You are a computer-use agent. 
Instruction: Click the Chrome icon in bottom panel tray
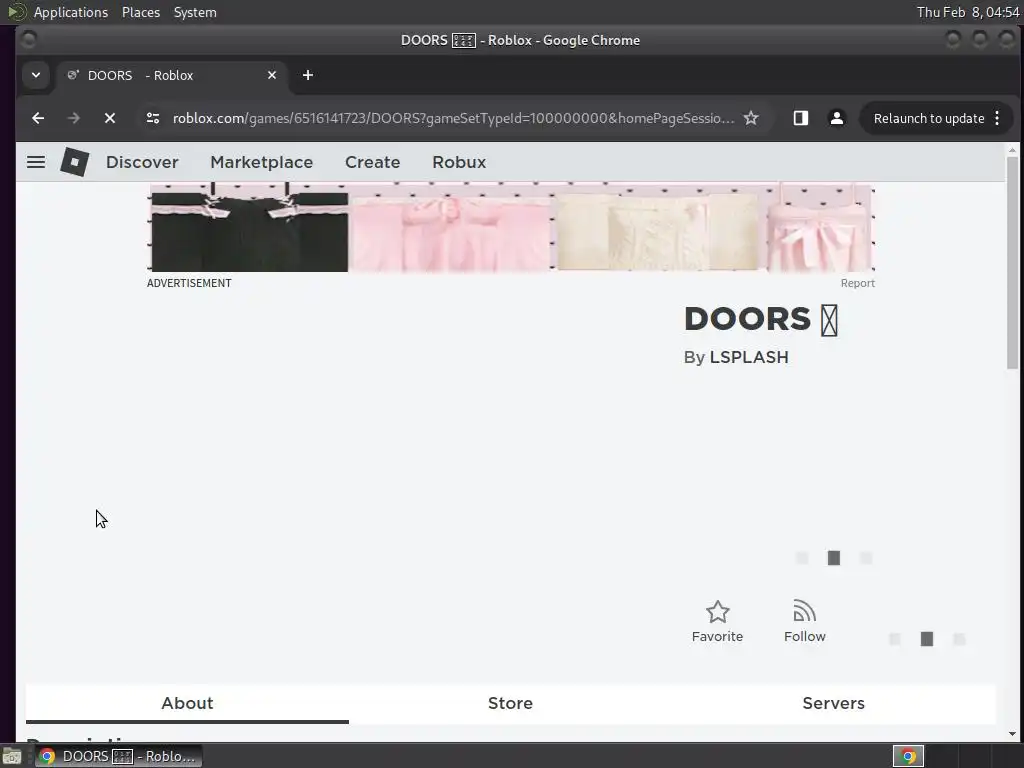click(908, 756)
